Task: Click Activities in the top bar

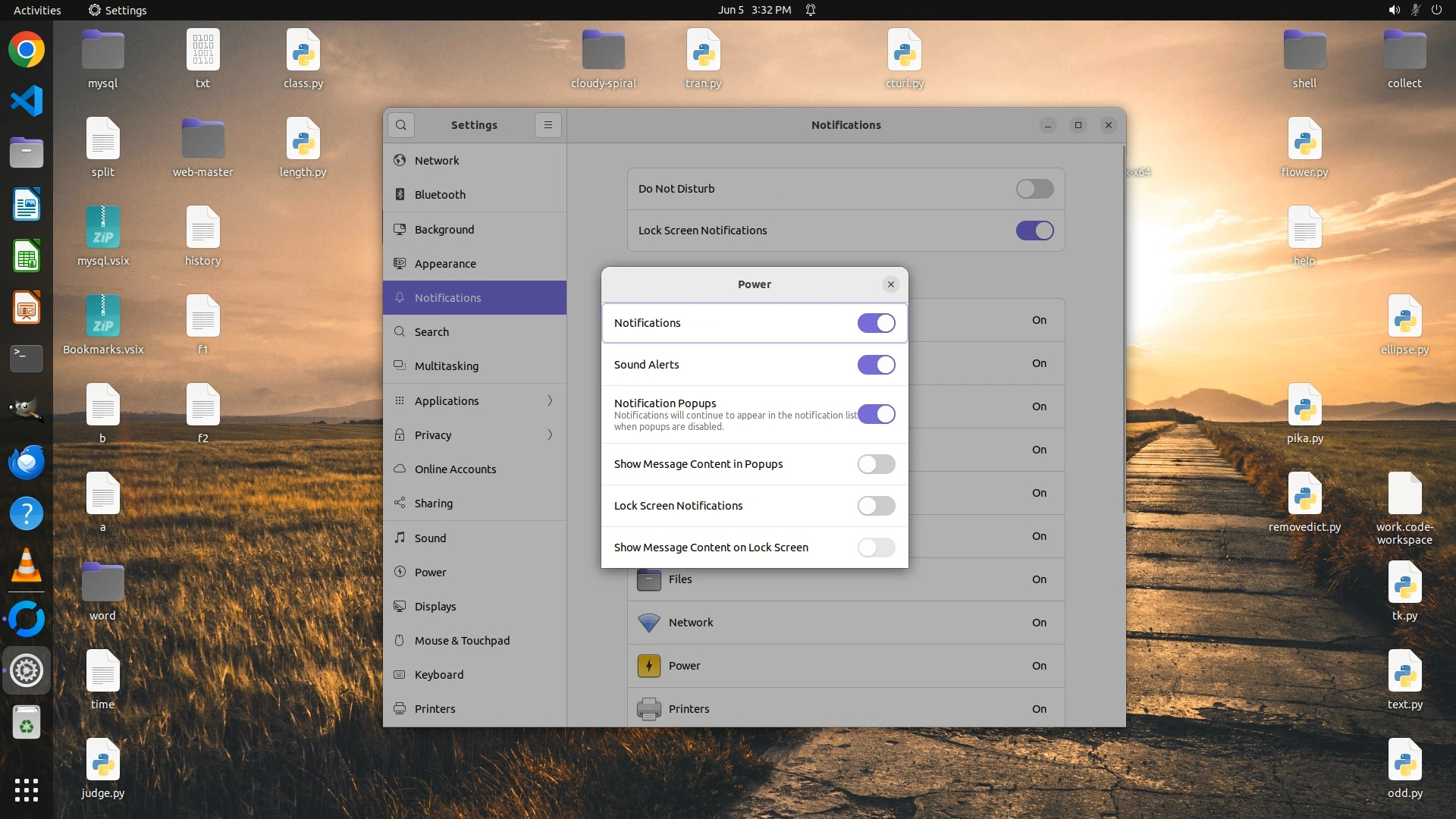Action: coord(37,10)
